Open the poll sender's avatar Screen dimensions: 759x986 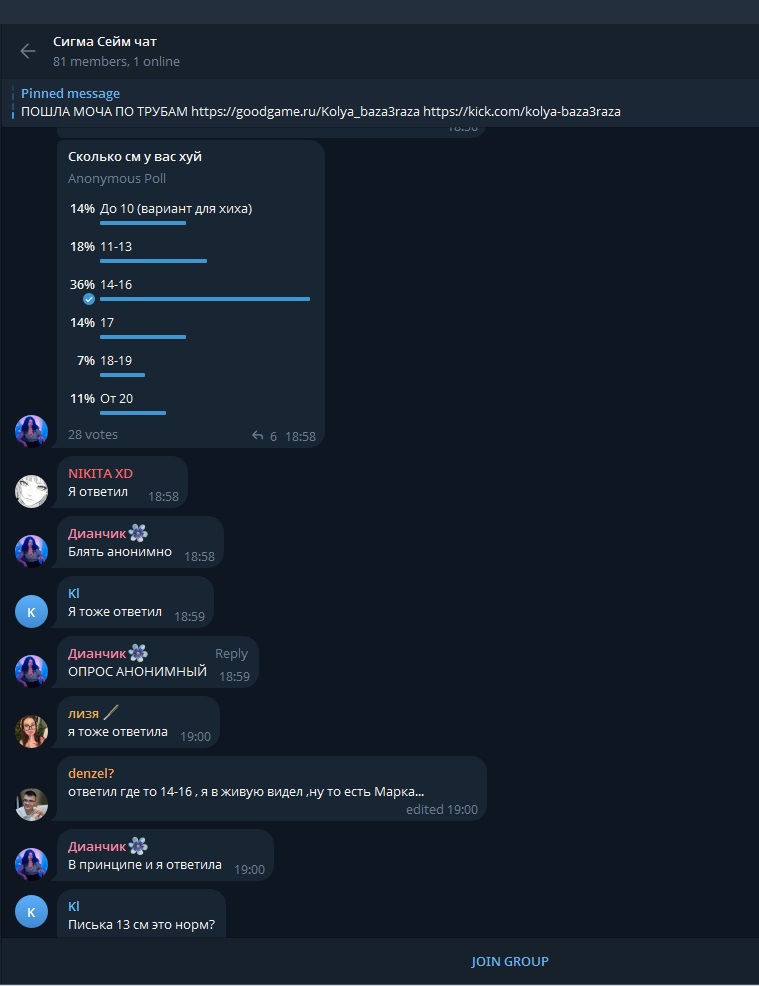point(31,431)
